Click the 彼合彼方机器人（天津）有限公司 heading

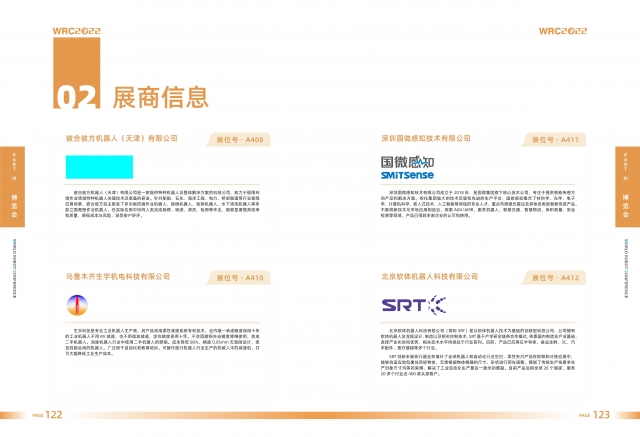coord(121,140)
